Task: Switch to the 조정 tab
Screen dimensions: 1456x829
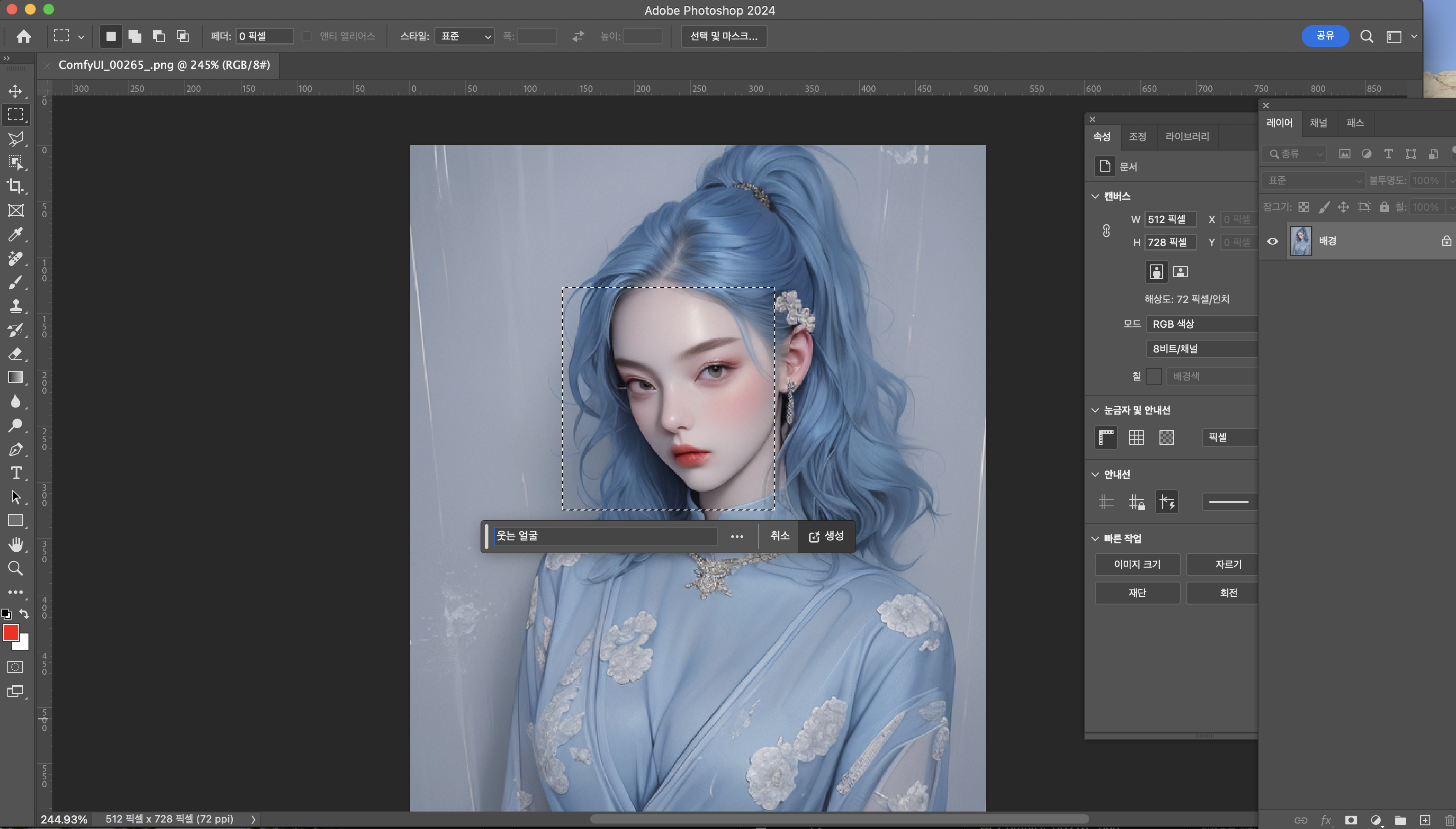Action: (1137, 137)
